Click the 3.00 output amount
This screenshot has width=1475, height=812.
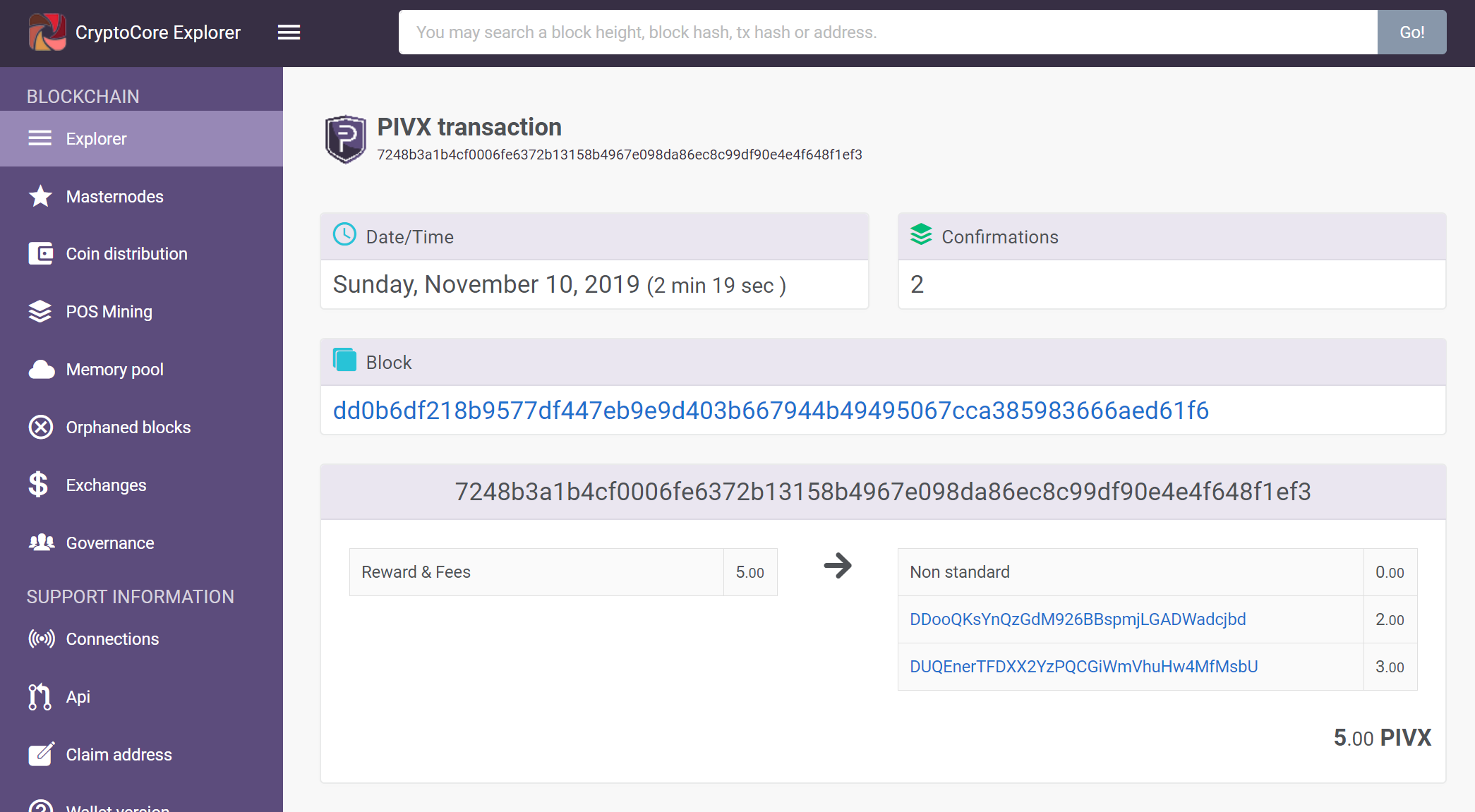(1390, 667)
